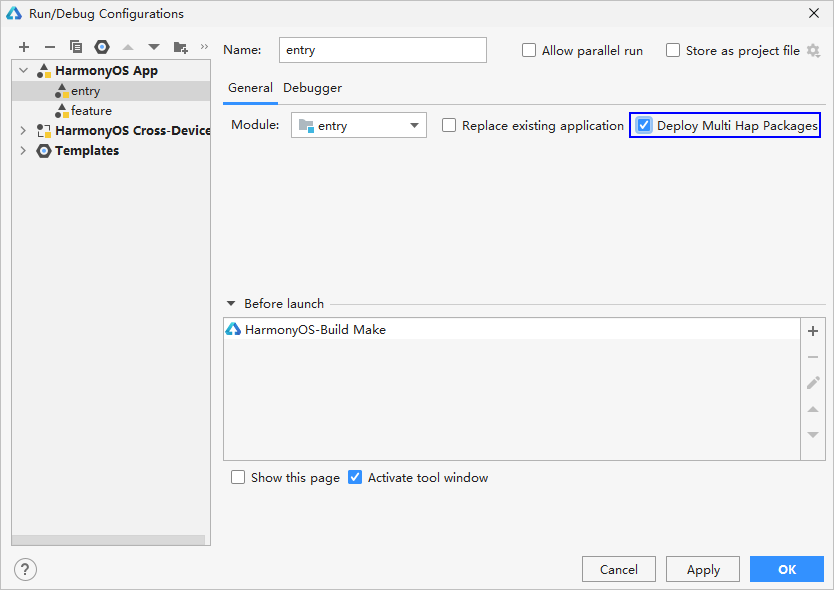
Task: Open settings gear beside Store as project file
Action: tap(814, 50)
